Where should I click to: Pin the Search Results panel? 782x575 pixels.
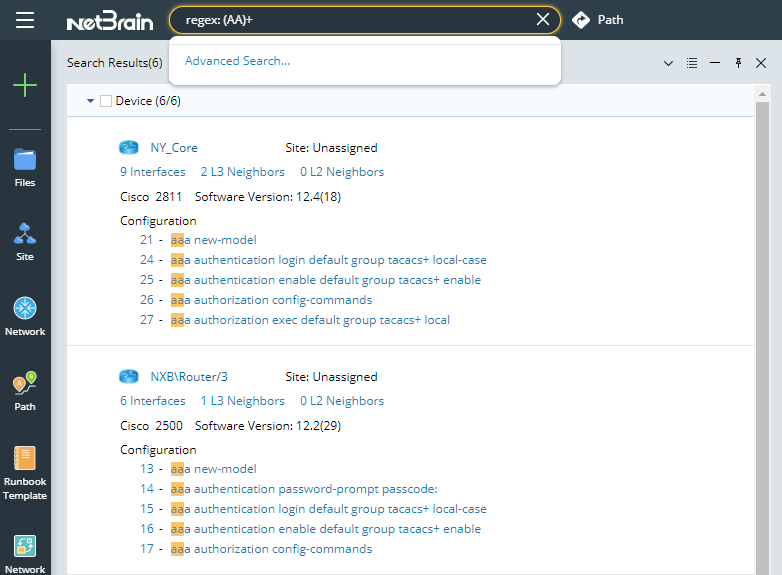738,63
